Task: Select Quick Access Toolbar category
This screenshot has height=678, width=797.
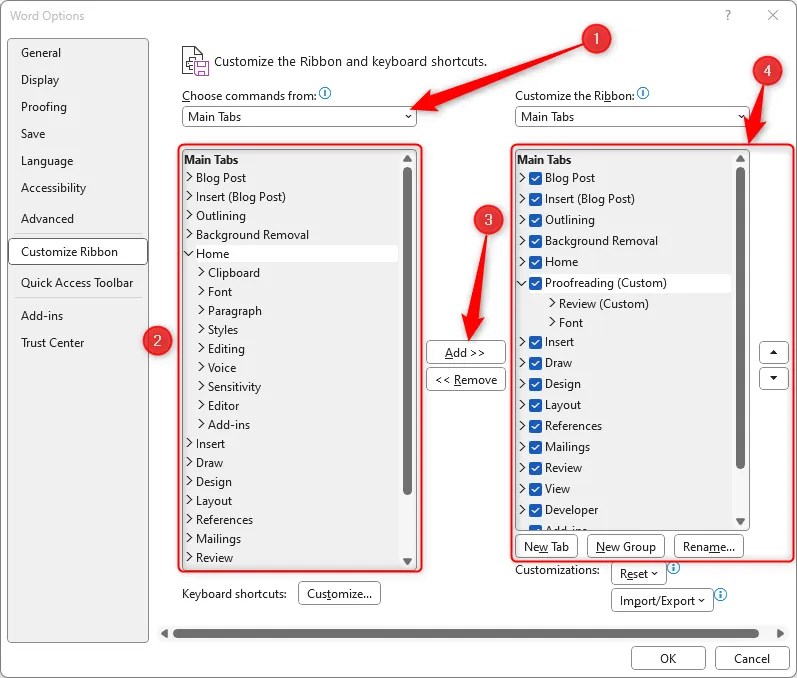Action: pos(77,283)
